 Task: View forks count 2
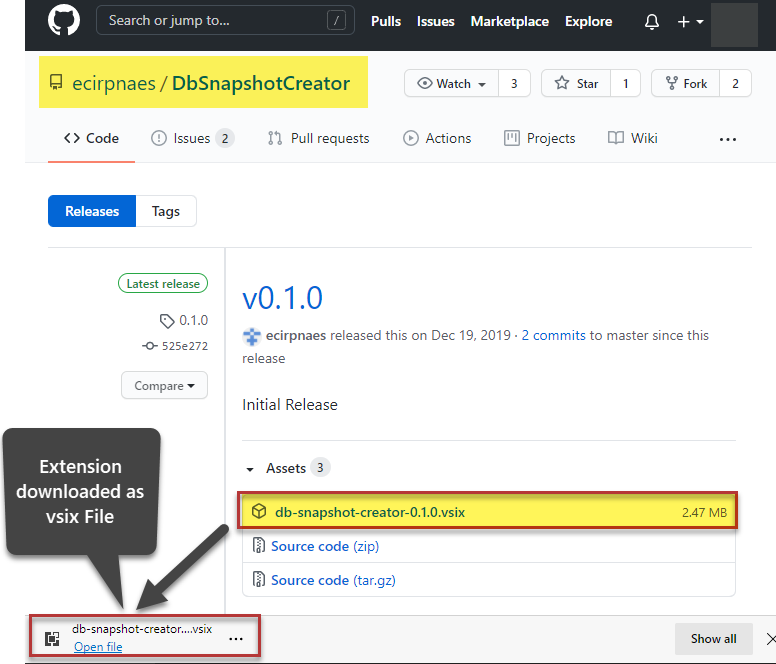pos(735,84)
